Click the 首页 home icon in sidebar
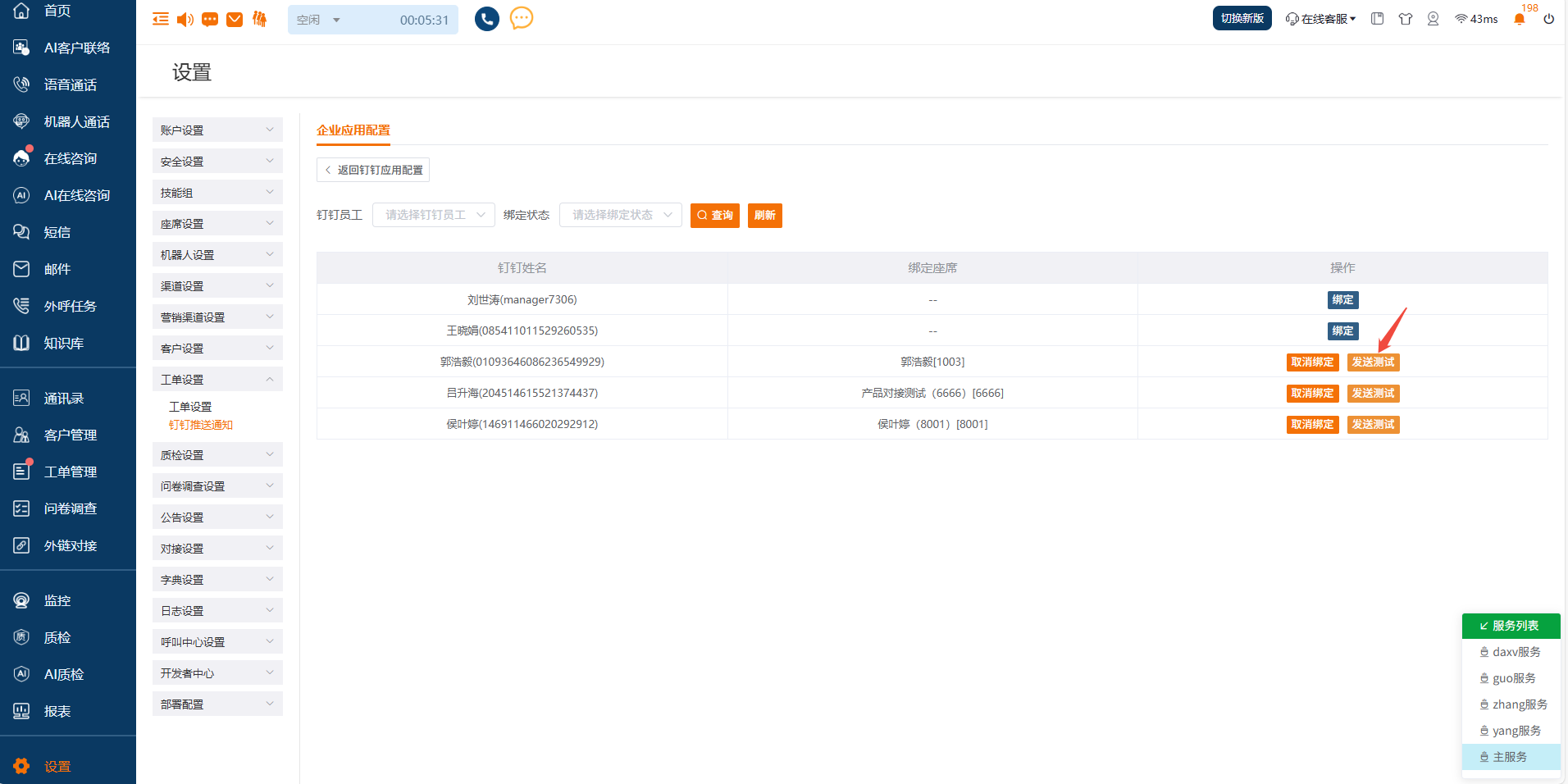 pos(21,11)
